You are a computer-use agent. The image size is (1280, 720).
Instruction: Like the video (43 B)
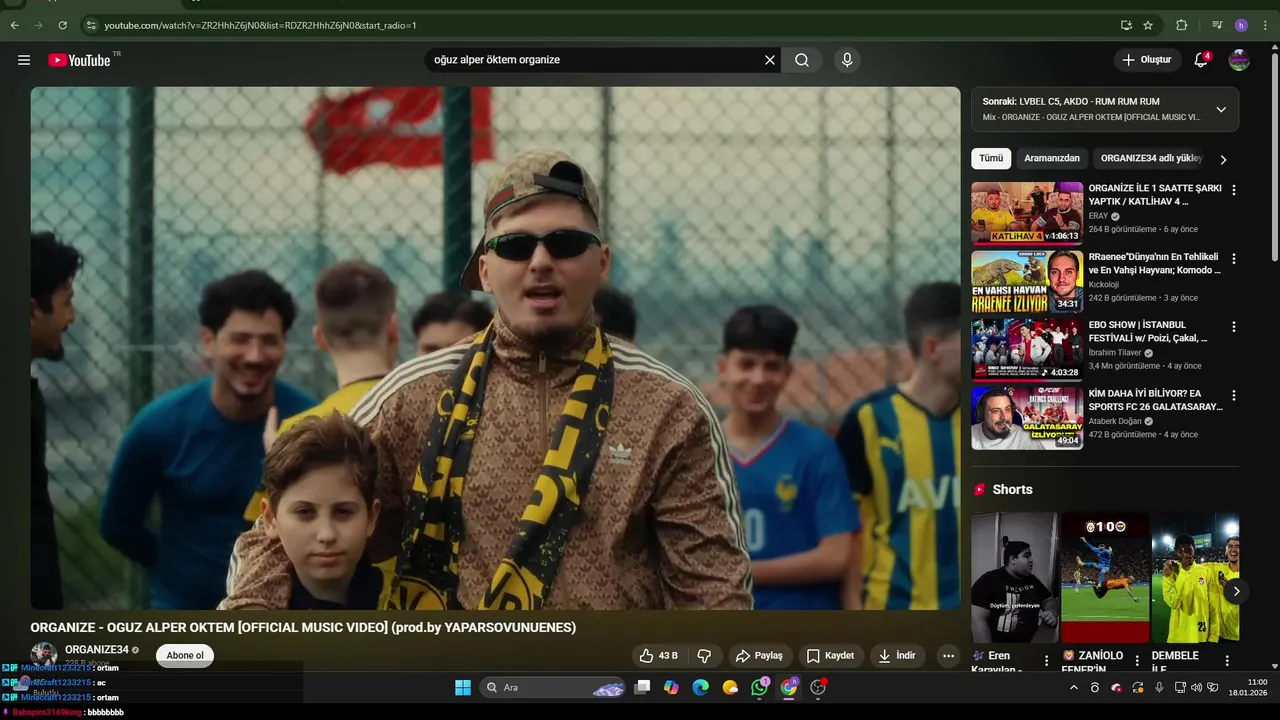(x=658, y=656)
